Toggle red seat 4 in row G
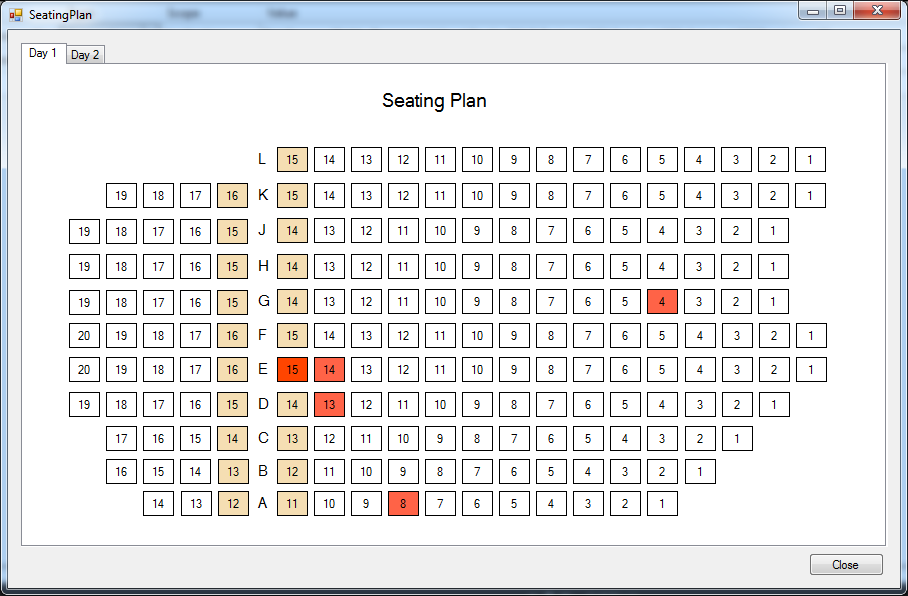This screenshot has width=908, height=596. (x=662, y=301)
